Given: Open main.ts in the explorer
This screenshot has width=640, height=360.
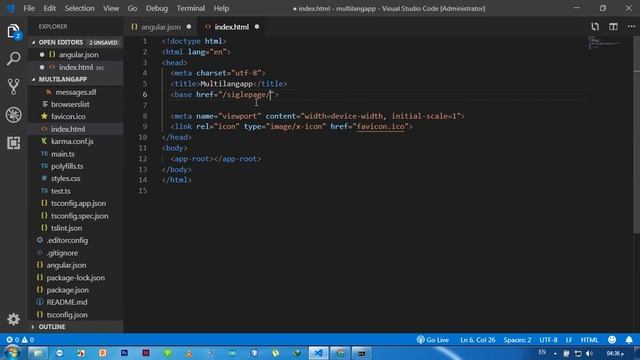Looking at the screenshot, I should click(x=76, y=154).
